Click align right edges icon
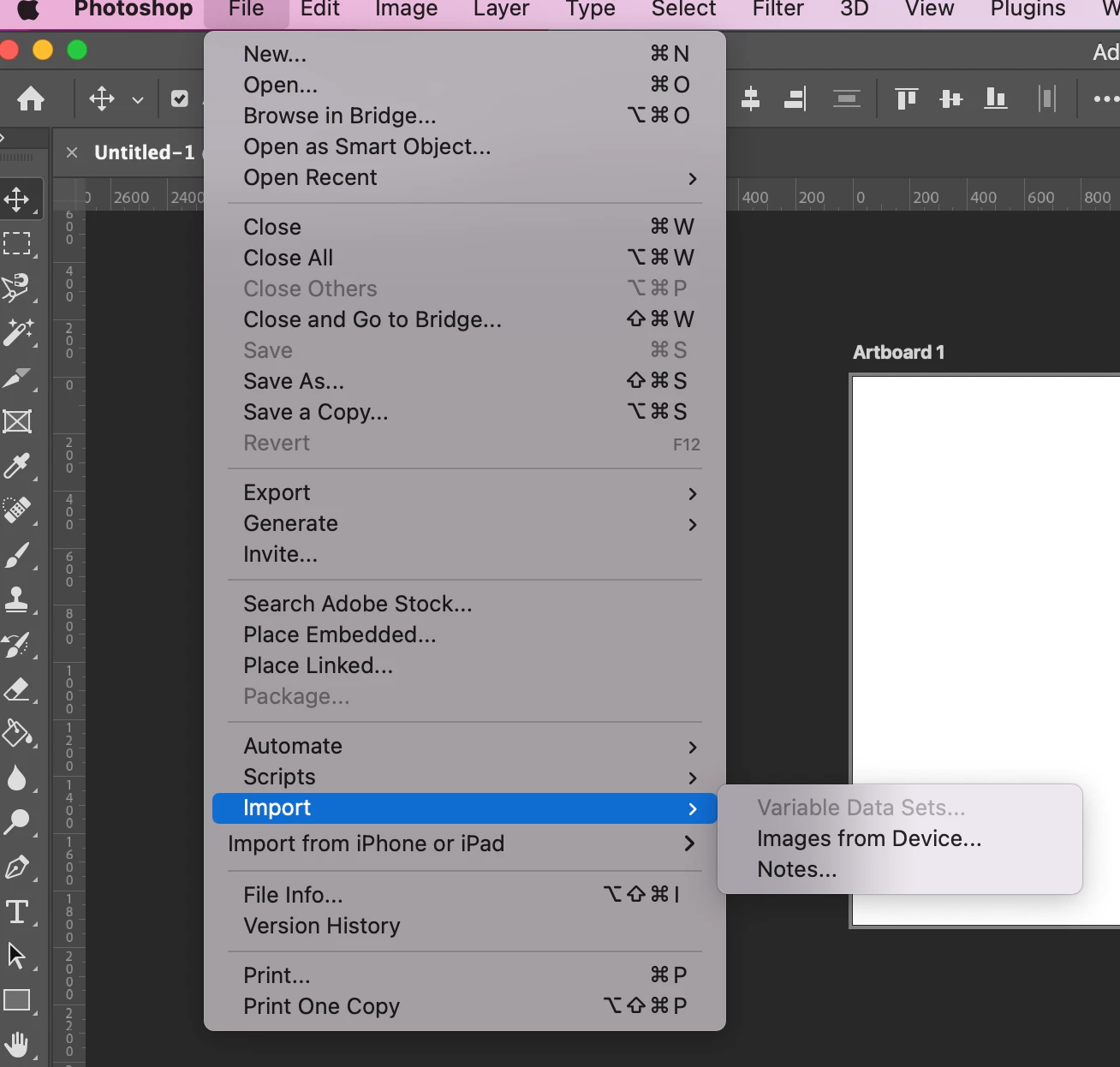This screenshot has height=1067, width=1120. click(x=795, y=99)
